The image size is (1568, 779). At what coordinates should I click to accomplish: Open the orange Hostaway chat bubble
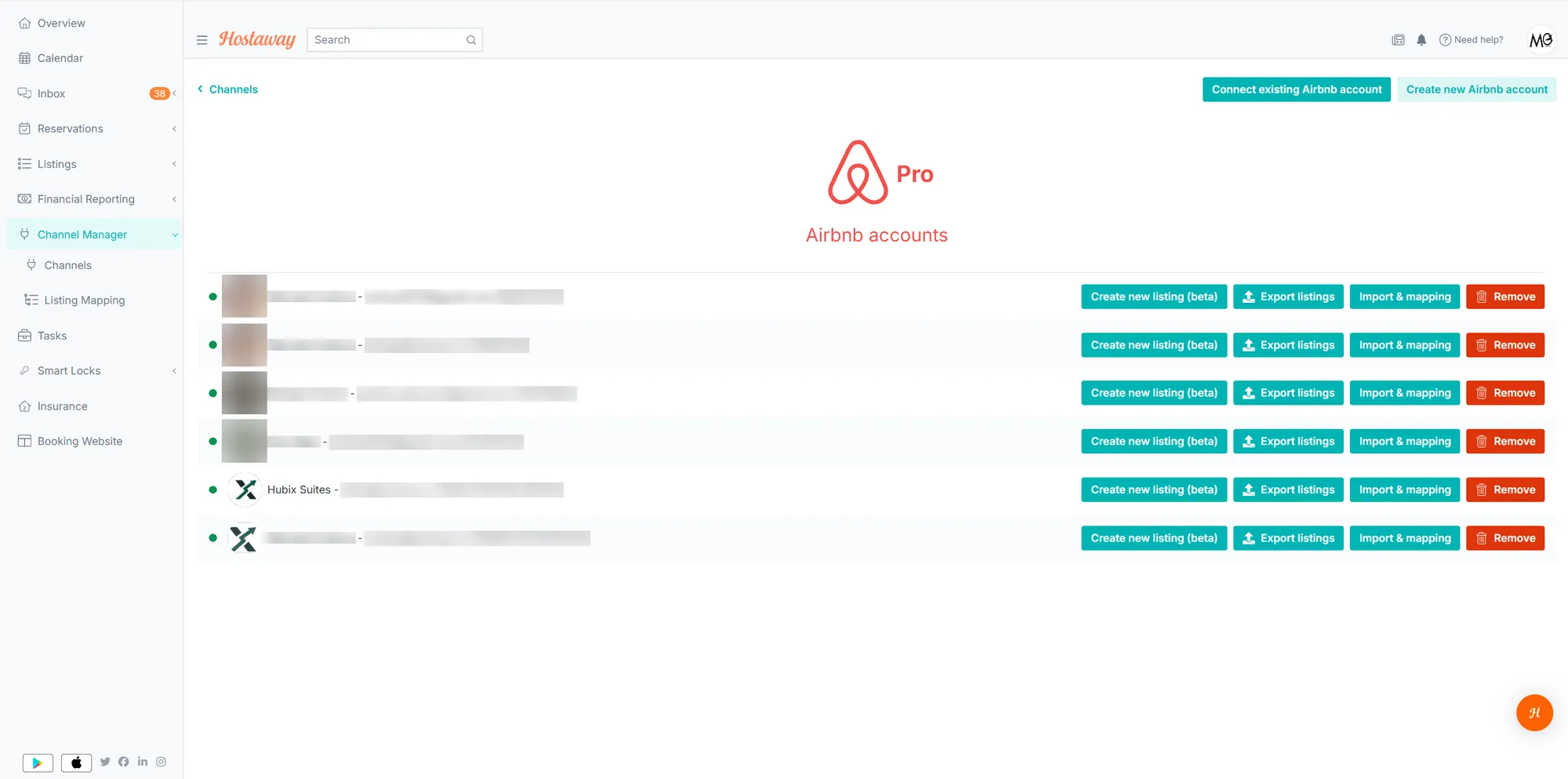1534,712
